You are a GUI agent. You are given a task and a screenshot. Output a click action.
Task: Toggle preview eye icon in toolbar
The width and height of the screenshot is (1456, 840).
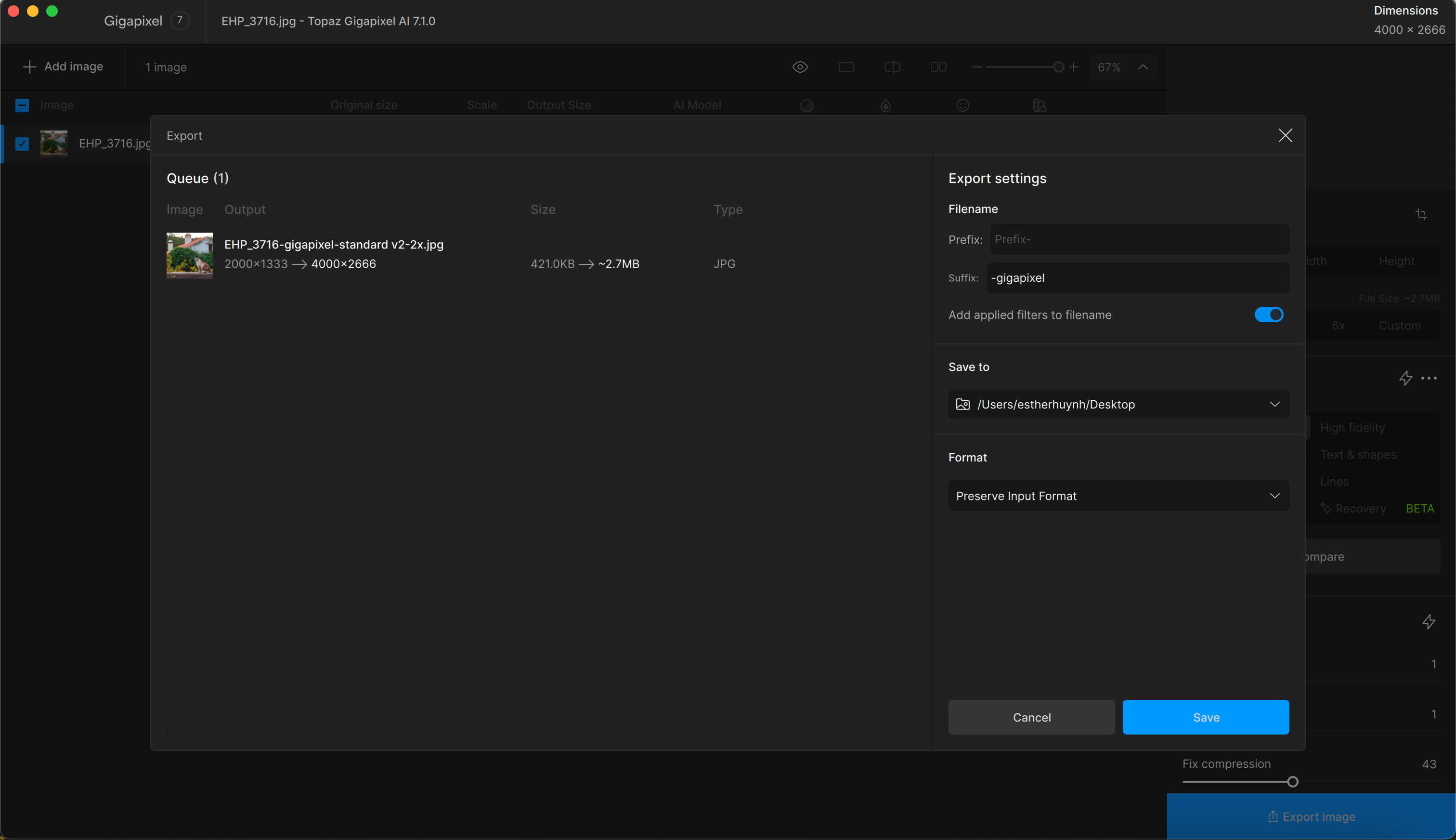(x=800, y=67)
